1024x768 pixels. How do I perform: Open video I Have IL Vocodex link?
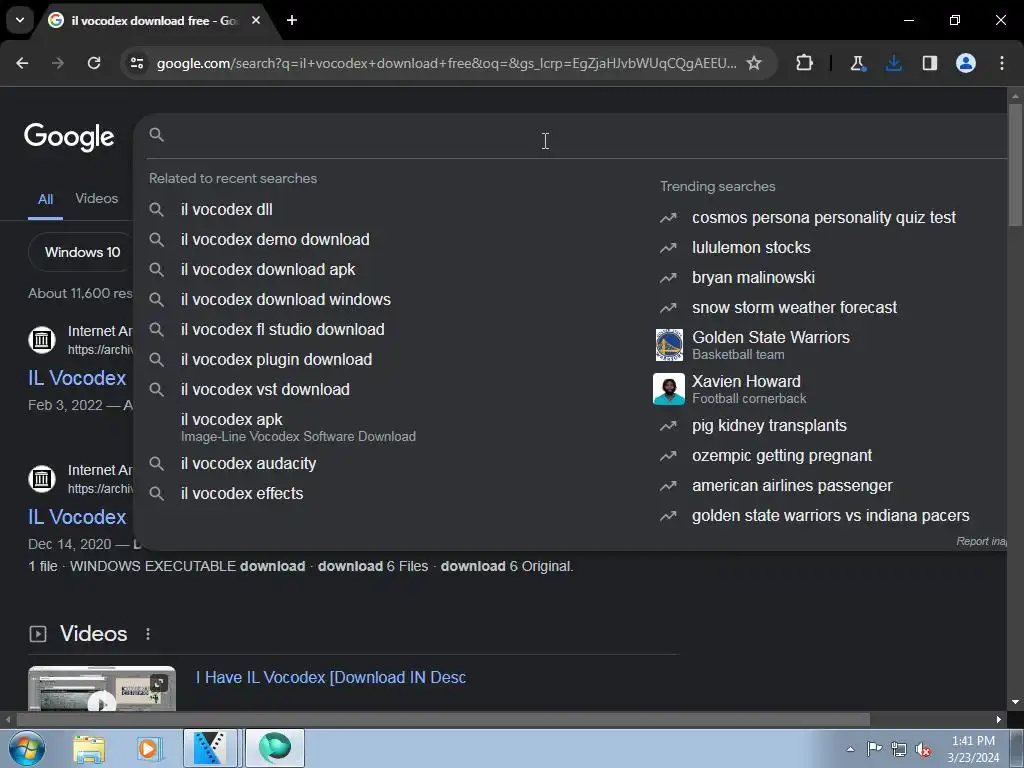tap(331, 677)
